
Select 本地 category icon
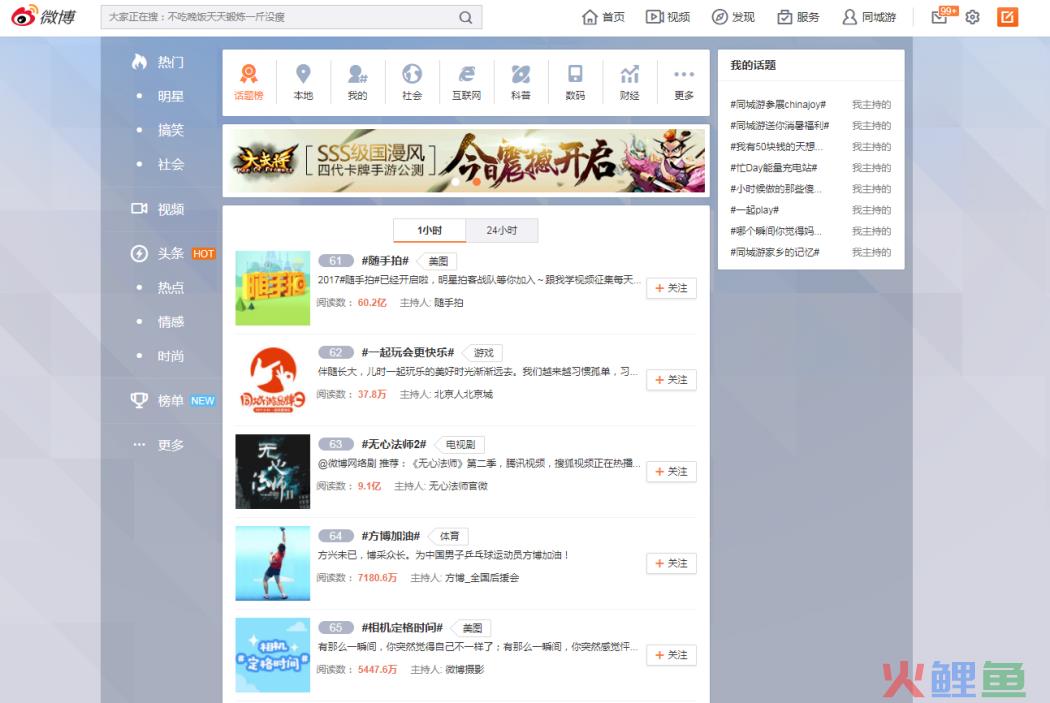click(303, 82)
